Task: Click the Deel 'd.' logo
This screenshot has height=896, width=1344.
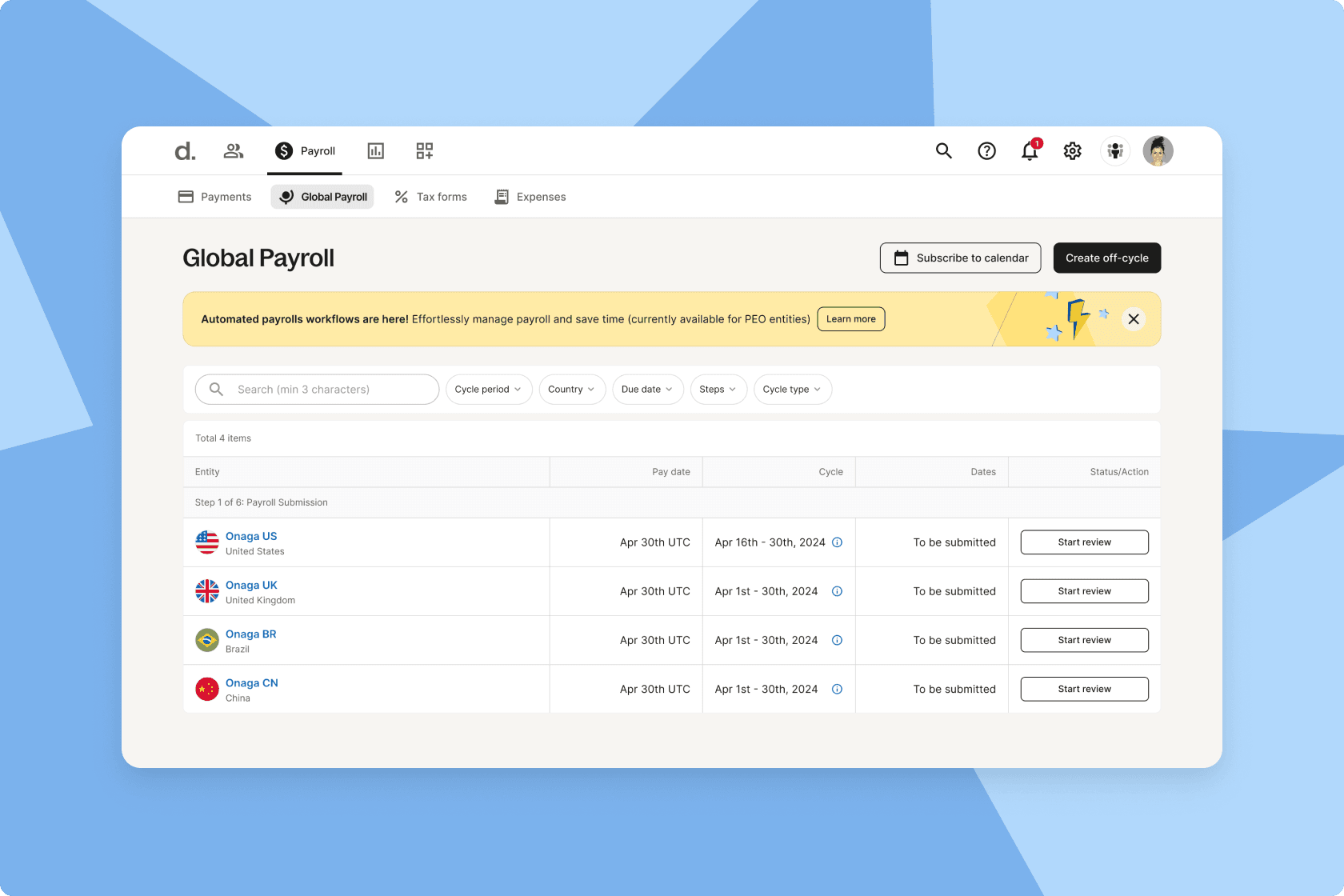Action: coord(185,150)
